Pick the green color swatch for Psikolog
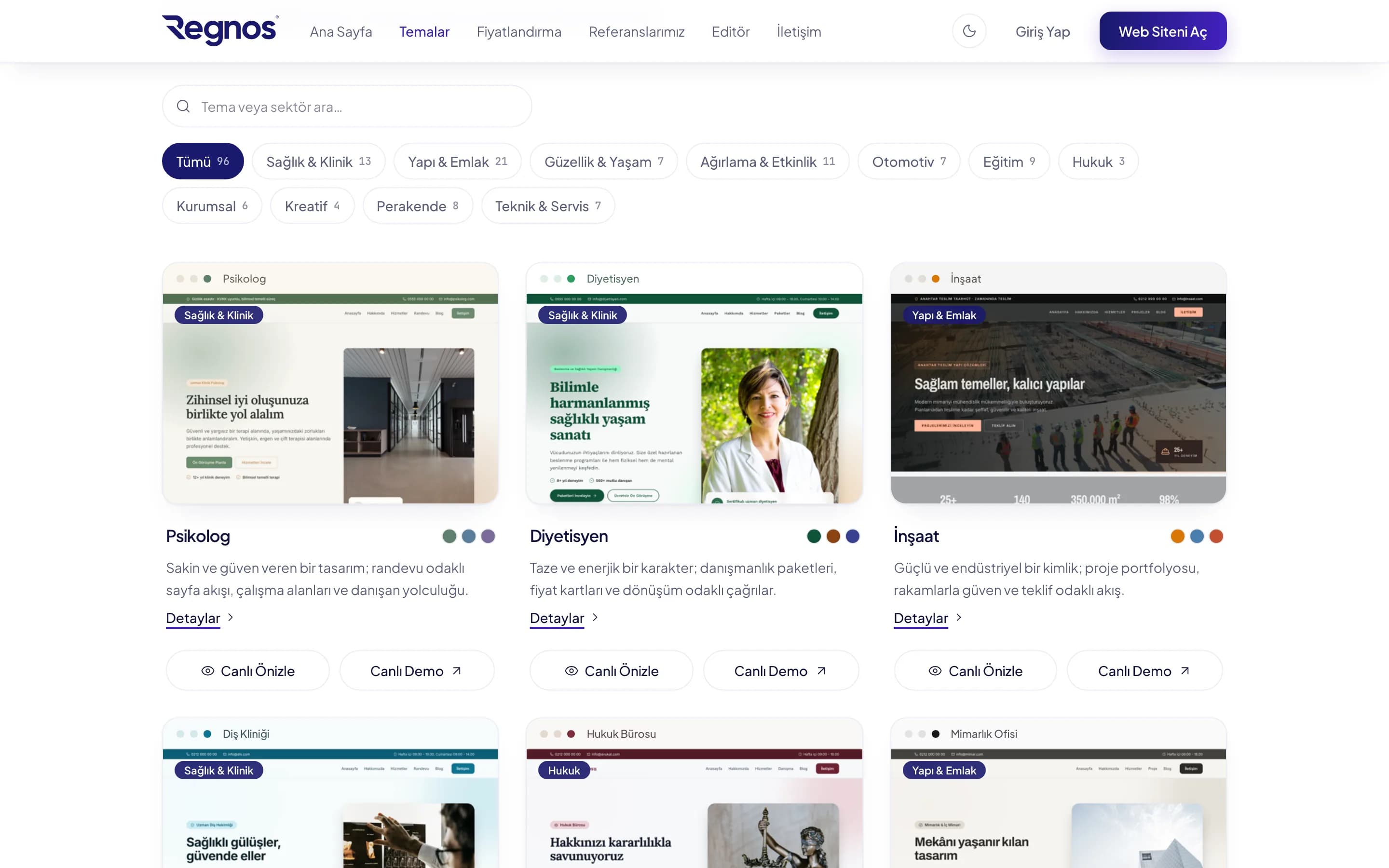 (x=449, y=536)
